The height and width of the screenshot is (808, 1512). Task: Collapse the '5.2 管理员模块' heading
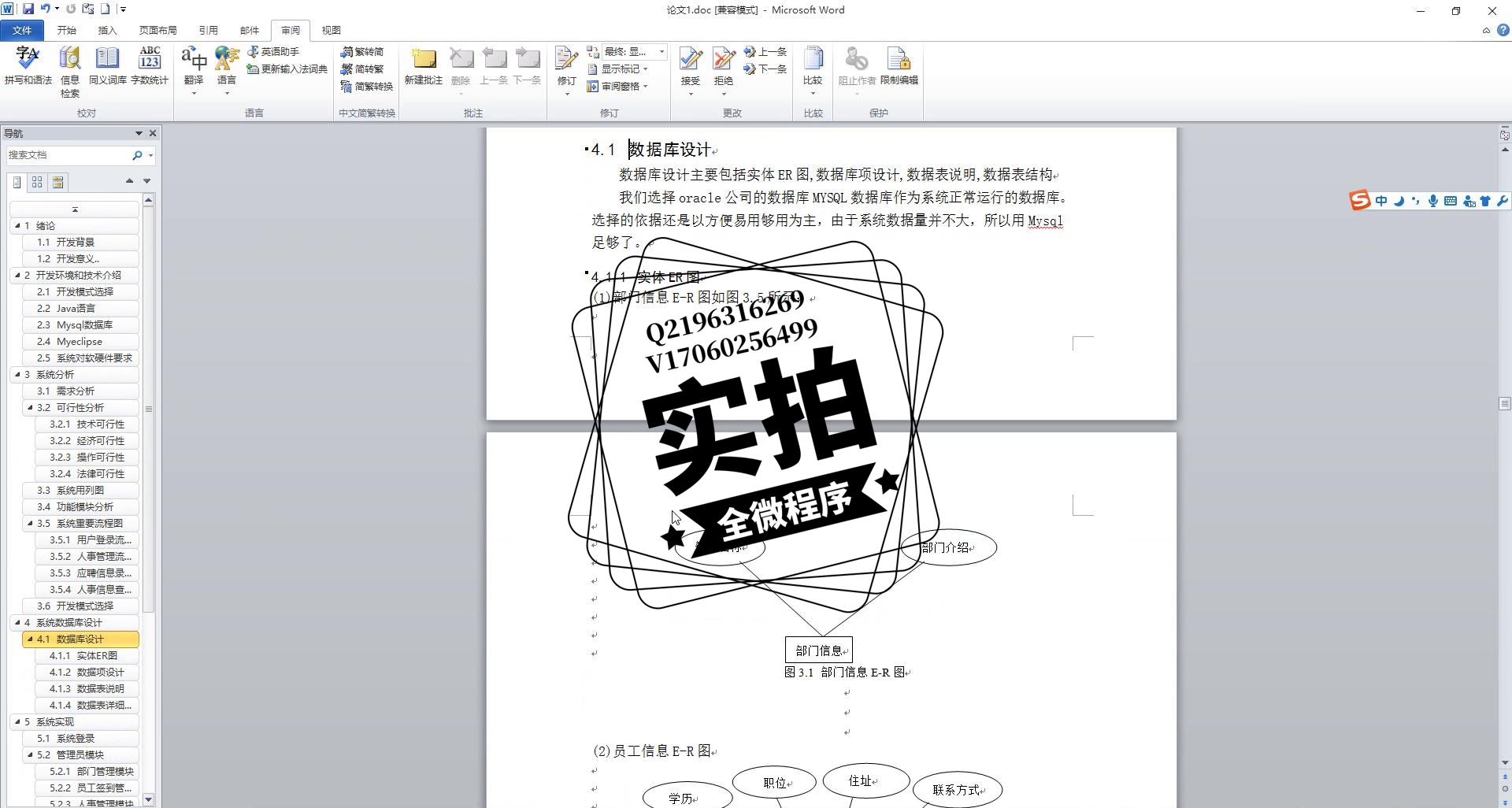pos(30,754)
